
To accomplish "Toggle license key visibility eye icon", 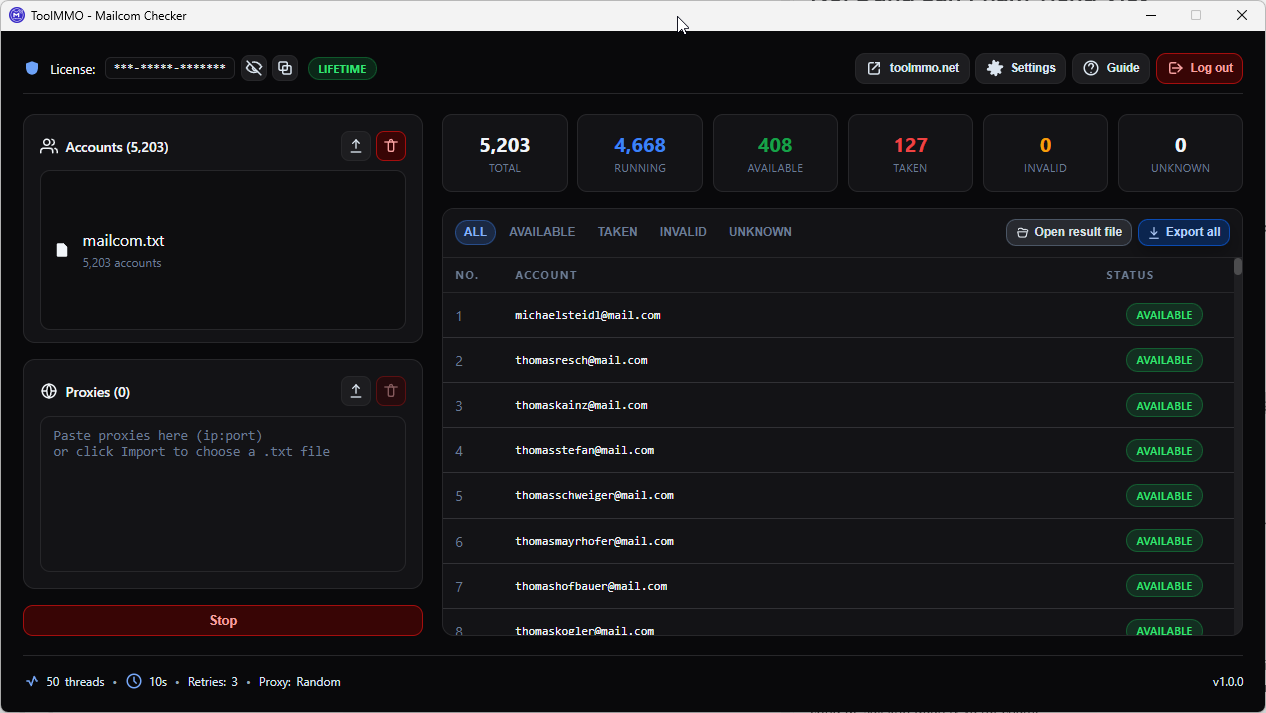I will (254, 68).
